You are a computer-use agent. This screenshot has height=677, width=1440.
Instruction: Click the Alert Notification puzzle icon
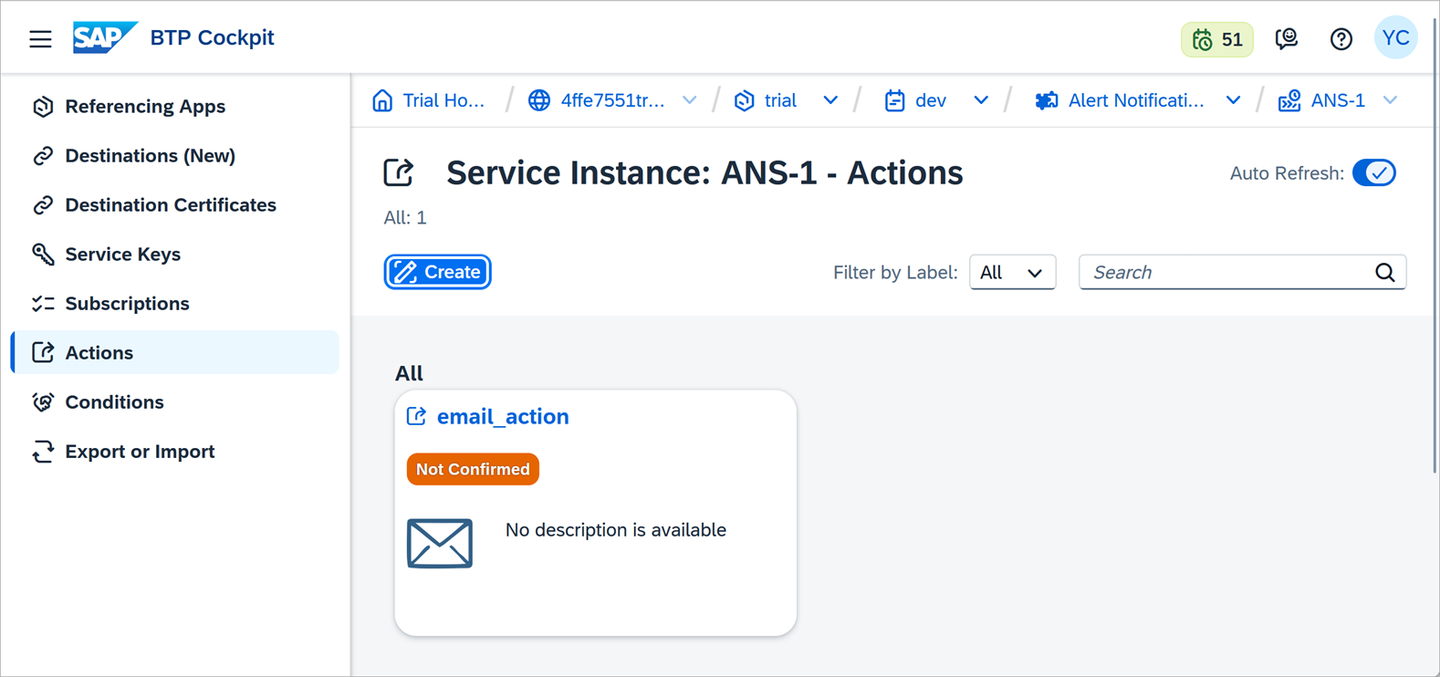point(1046,100)
